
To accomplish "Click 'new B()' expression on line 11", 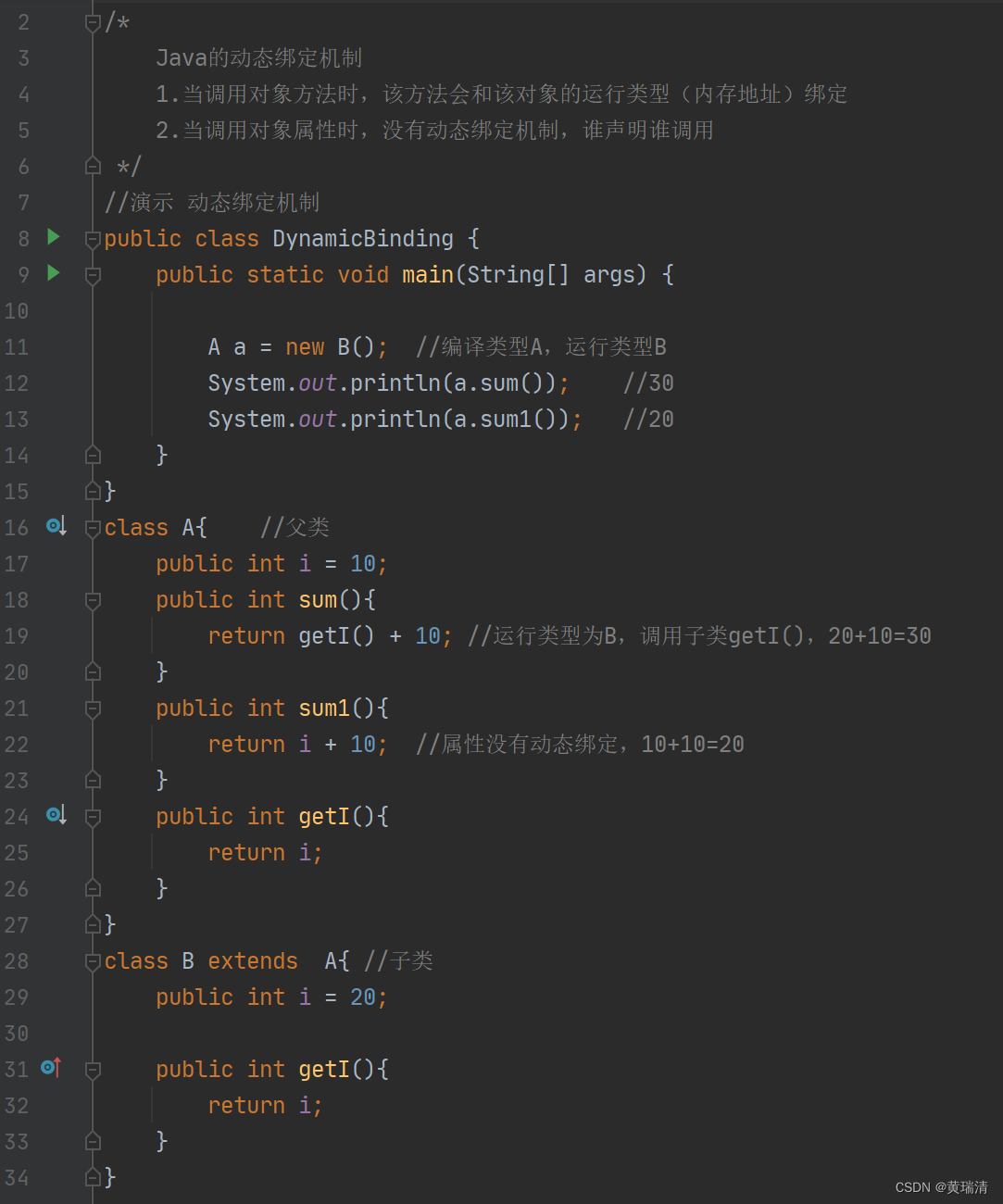I will point(330,346).
